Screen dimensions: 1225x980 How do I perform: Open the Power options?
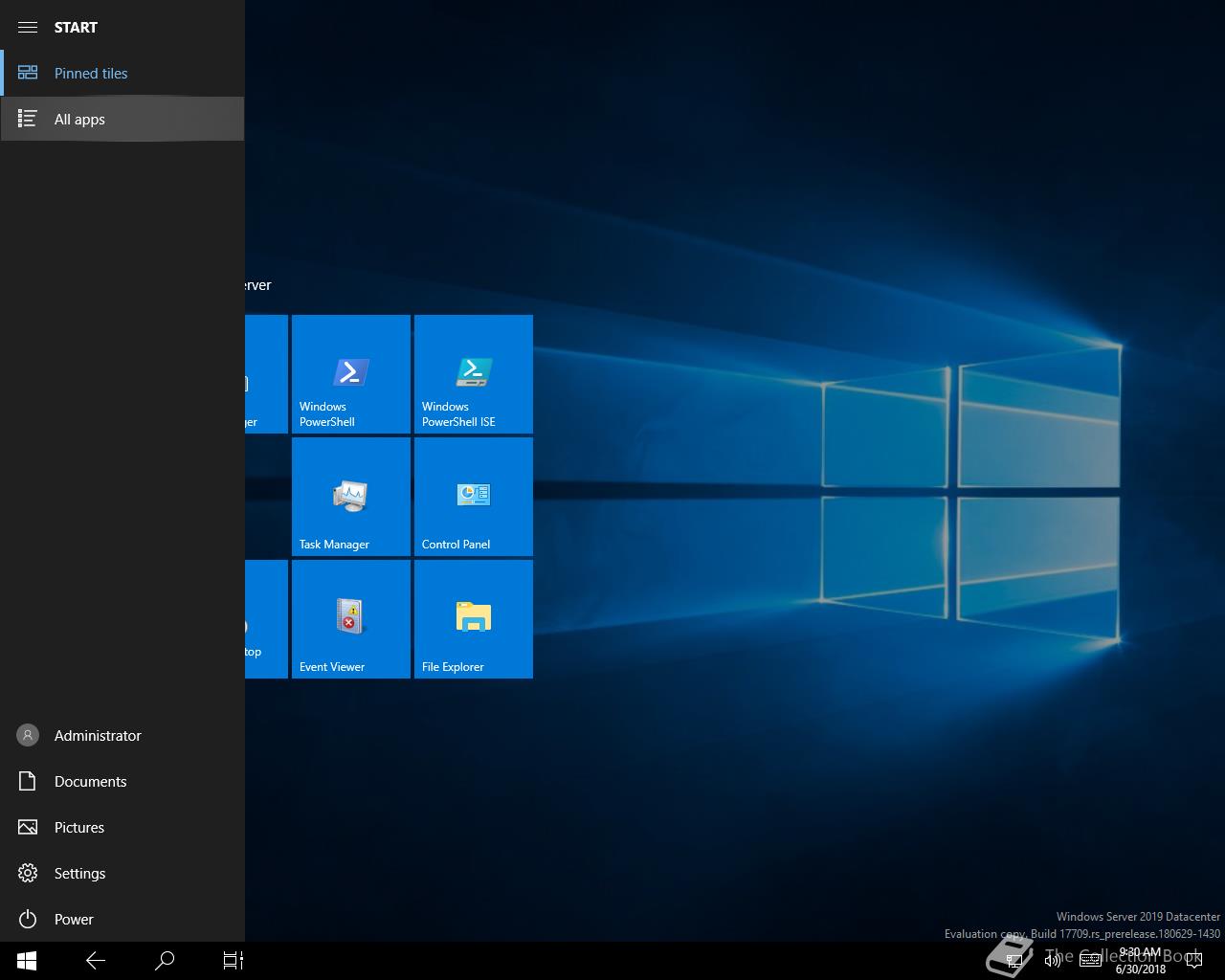point(122,919)
